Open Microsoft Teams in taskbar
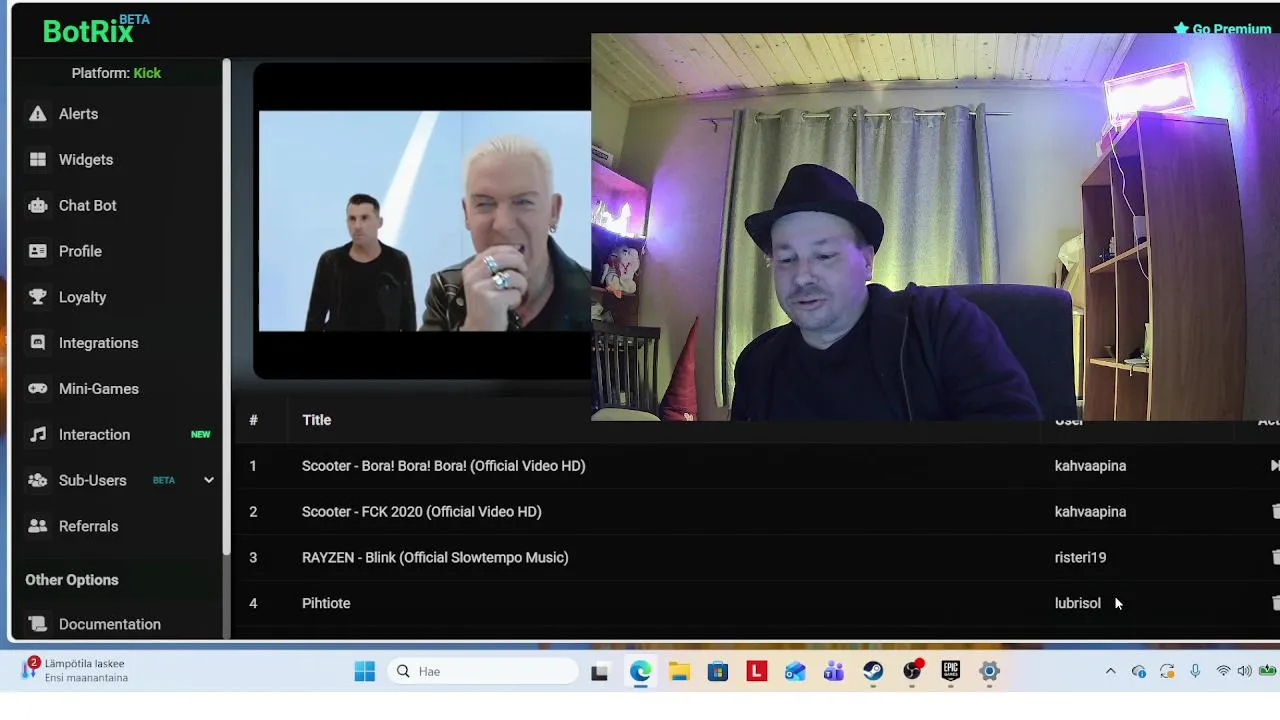Viewport: 1280px width, 720px height. pyautogui.click(x=834, y=671)
